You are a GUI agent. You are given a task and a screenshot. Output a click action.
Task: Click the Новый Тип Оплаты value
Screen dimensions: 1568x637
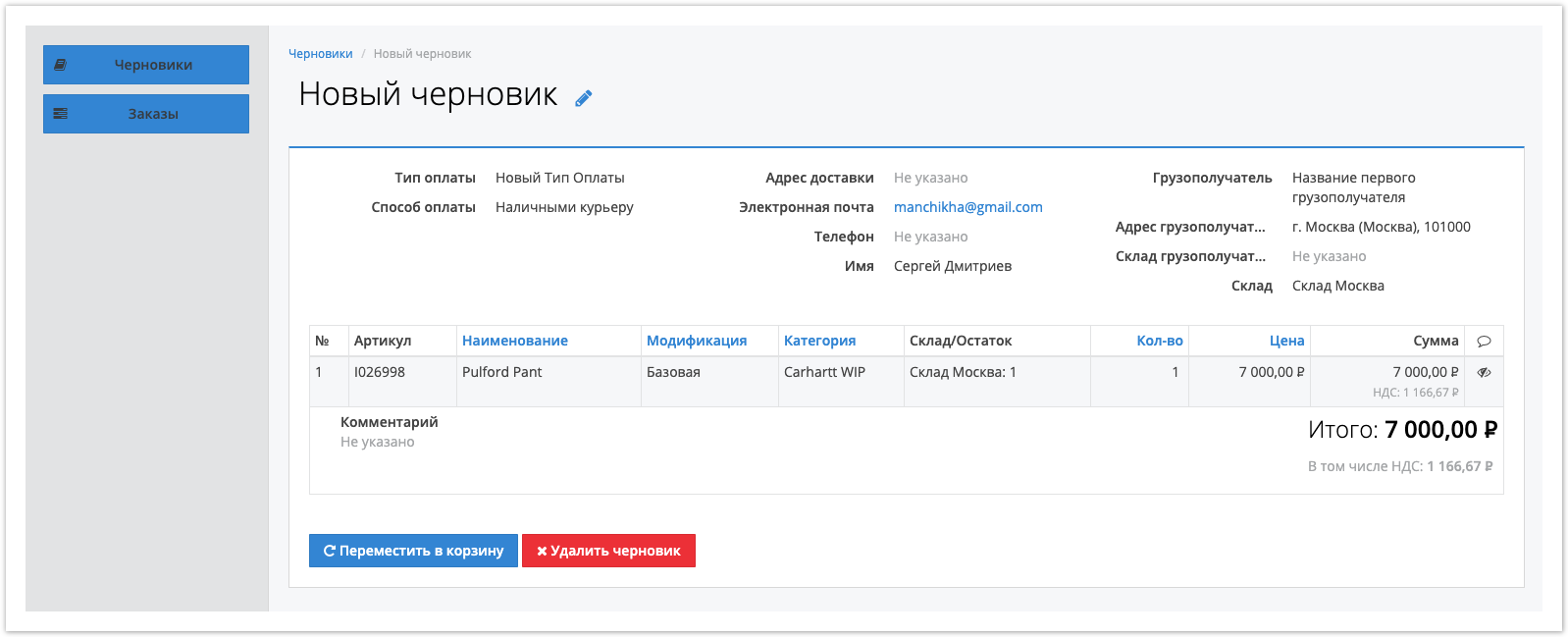click(x=559, y=178)
